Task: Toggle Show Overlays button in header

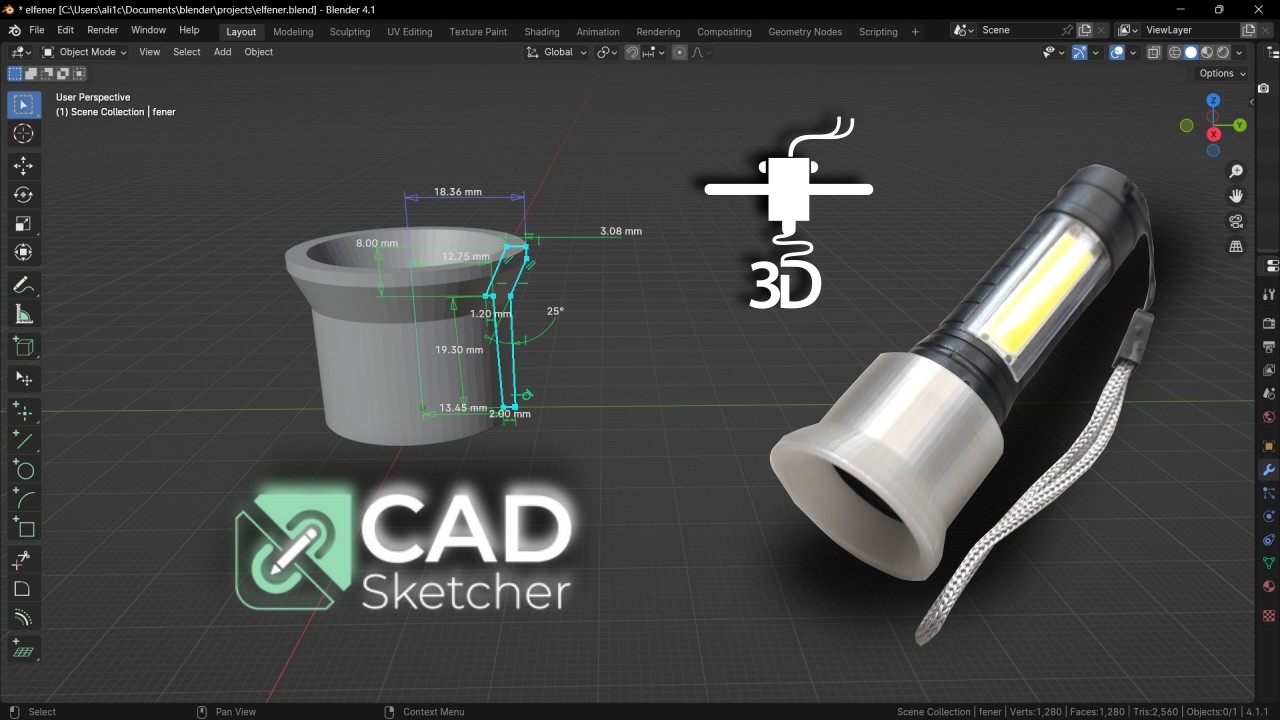Action: click(x=1117, y=52)
